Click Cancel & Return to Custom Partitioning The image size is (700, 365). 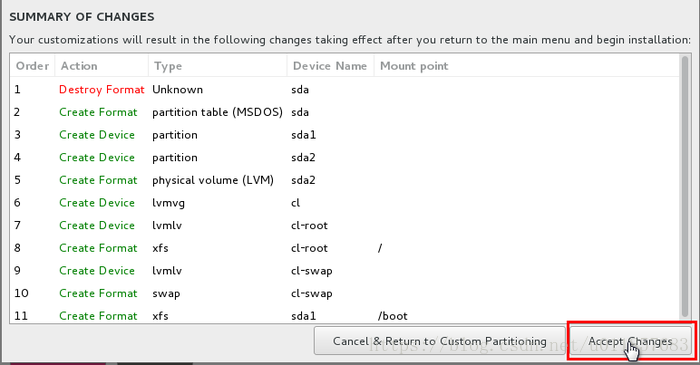(x=439, y=341)
